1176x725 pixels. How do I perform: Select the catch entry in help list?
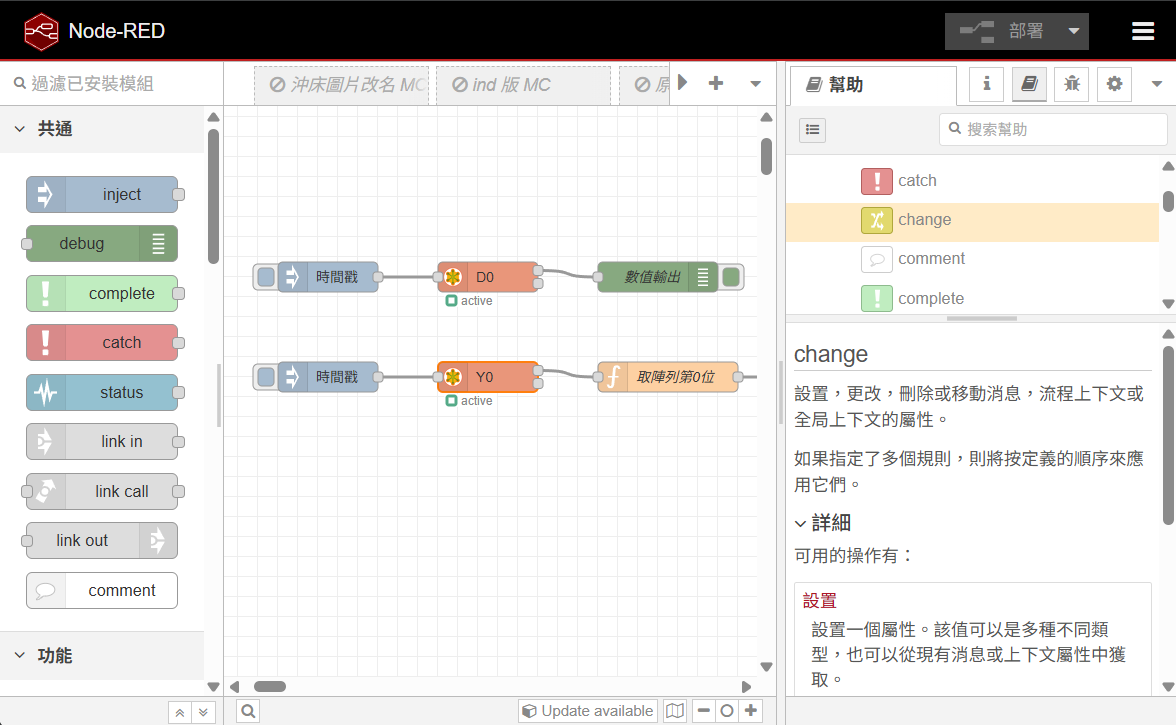pos(916,181)
